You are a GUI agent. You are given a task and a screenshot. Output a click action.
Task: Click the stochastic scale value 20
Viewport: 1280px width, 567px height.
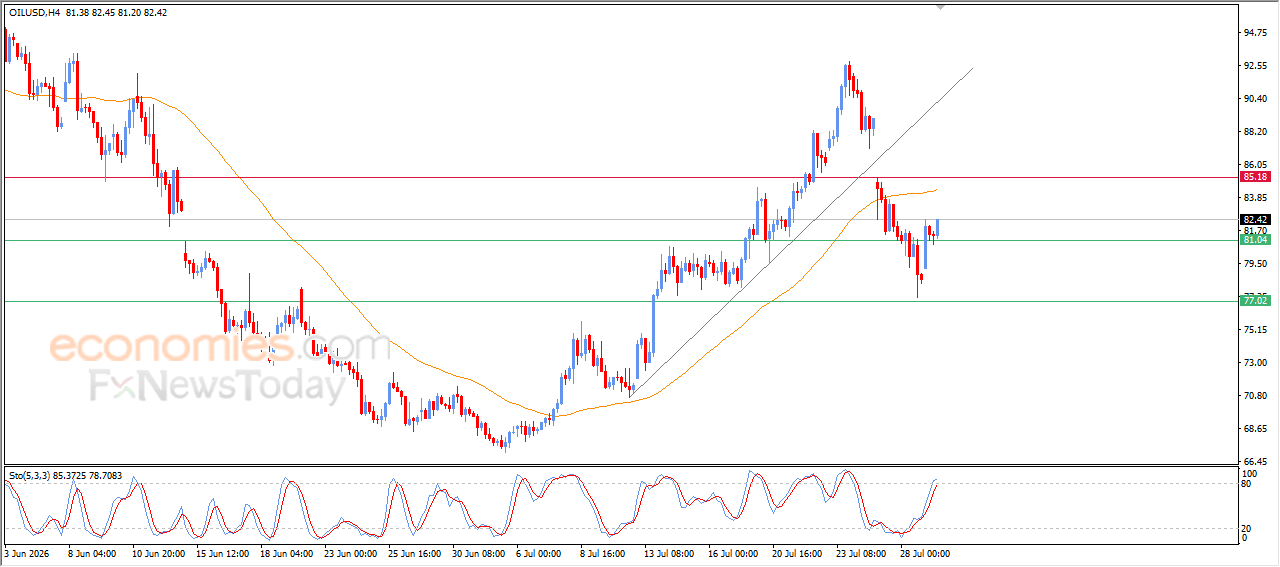pos(1247,528)
